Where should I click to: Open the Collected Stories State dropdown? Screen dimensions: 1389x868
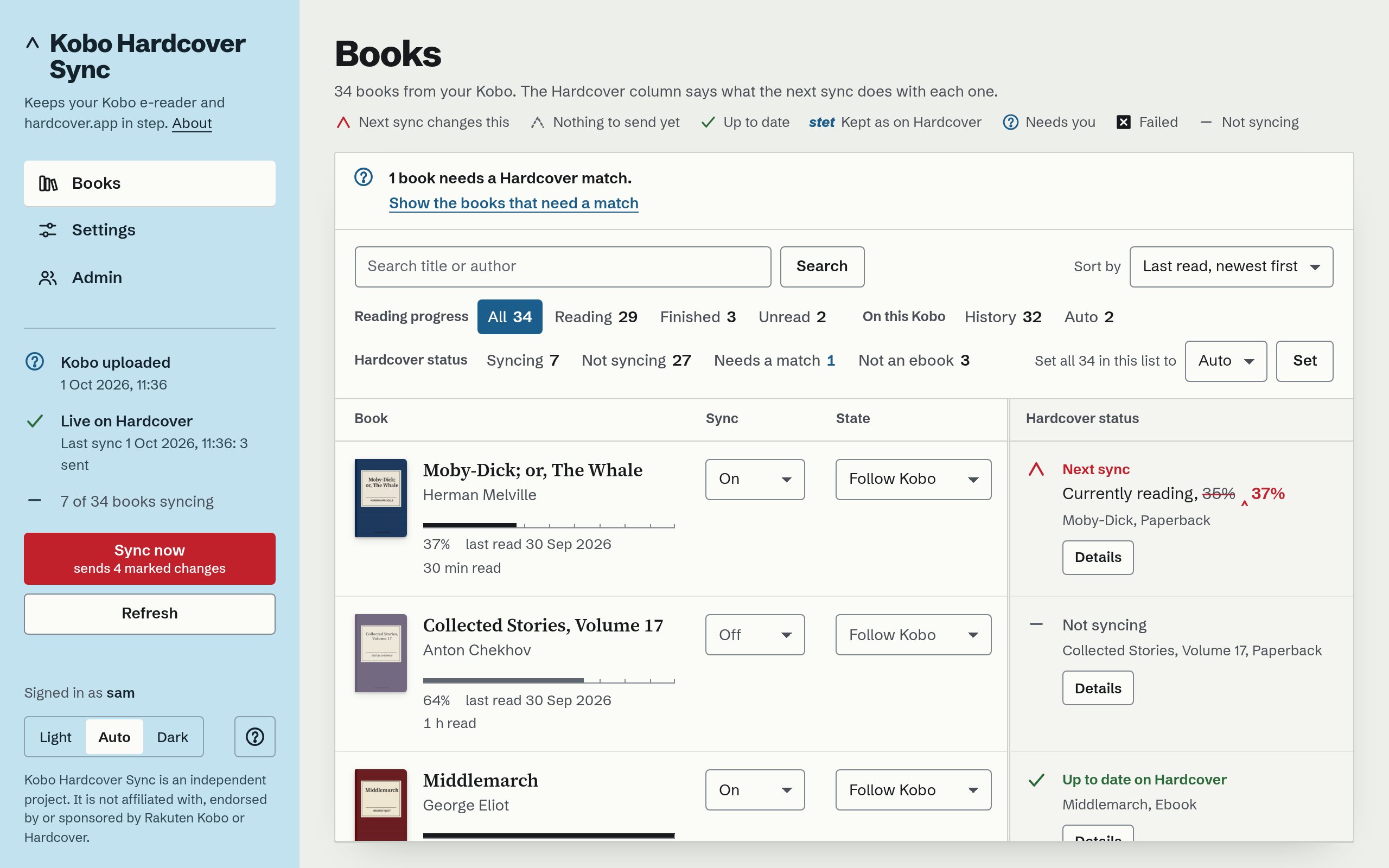tap(913, 635)
